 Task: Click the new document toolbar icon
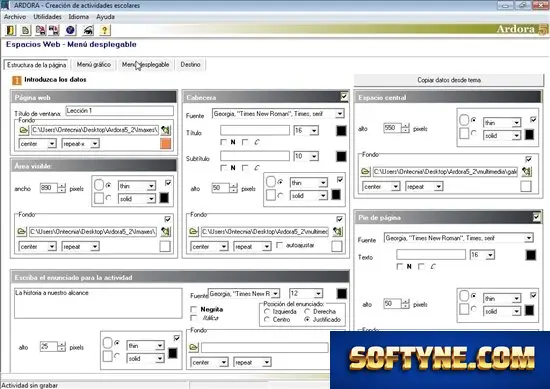26,31
